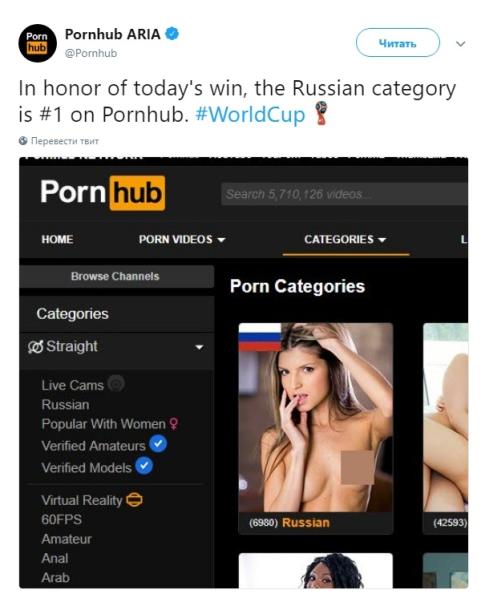Open the PORN VIDEOS dropdown menu
485x598 pixels.
click(182, 239)
